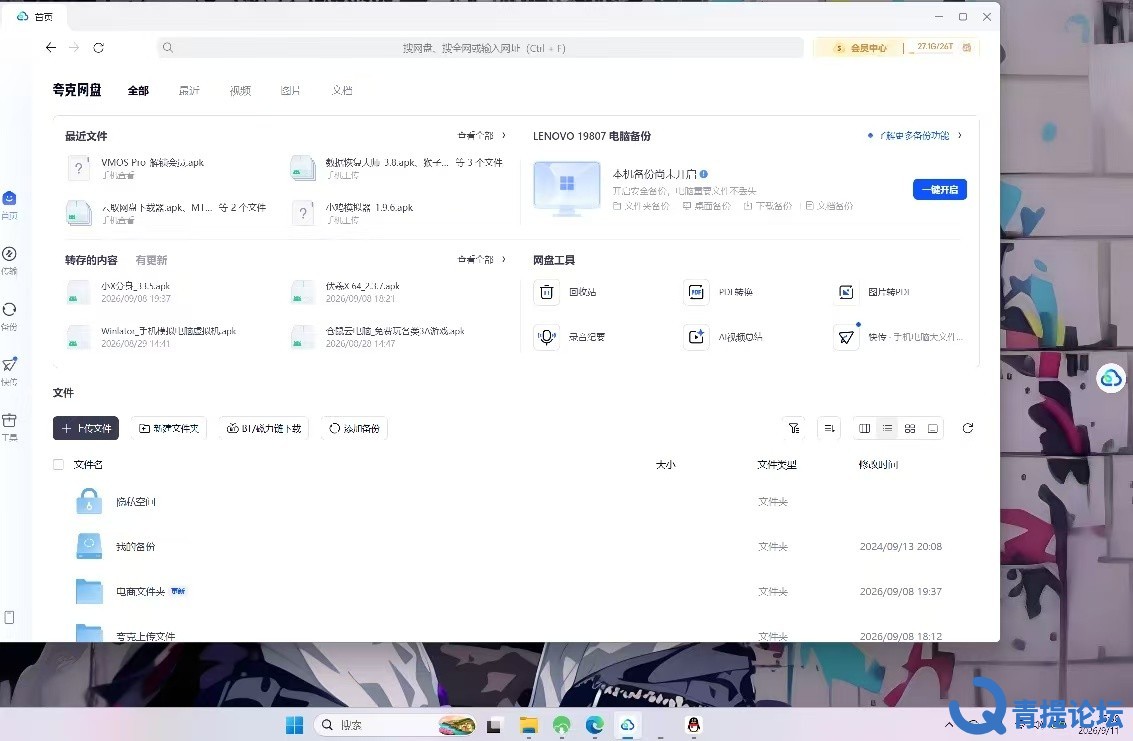Image resolution: width=1133 pixels, height=741 pixels.
Task: Switch to the 文档 tab
Action: [342, 90]
